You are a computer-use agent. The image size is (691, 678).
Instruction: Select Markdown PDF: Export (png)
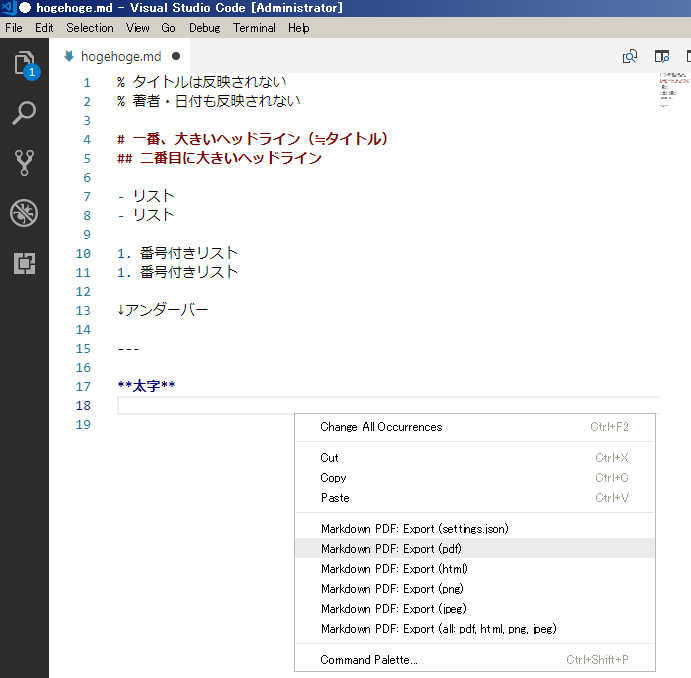point(475,589)
